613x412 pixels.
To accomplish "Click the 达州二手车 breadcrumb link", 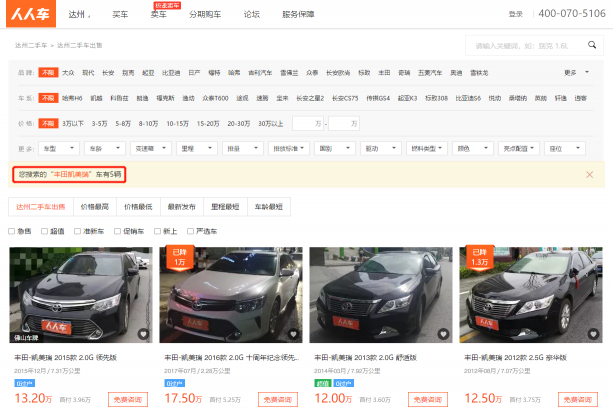I will coord(31,45).
